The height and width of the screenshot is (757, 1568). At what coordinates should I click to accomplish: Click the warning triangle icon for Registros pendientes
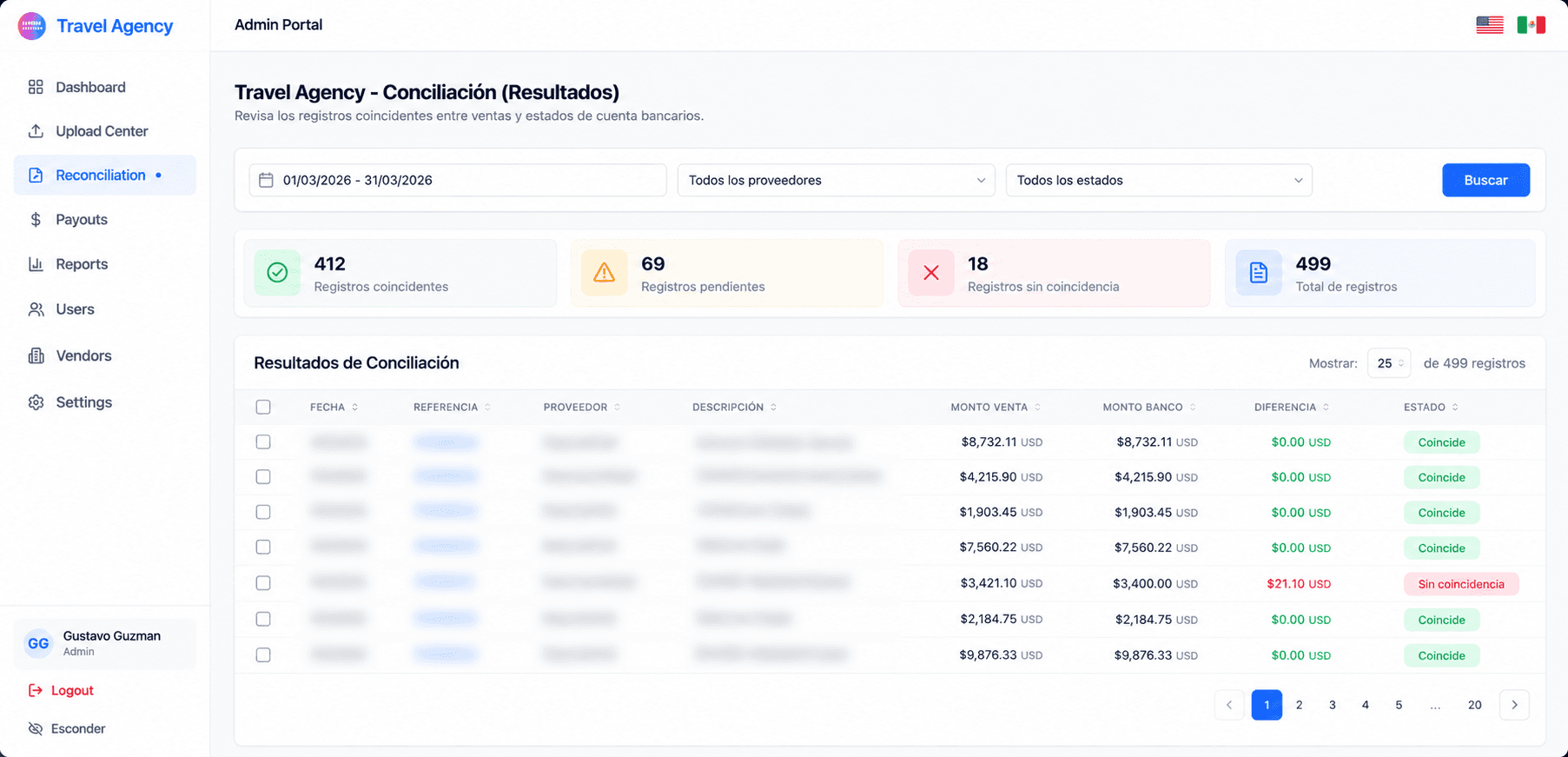(x=604, y=273)
